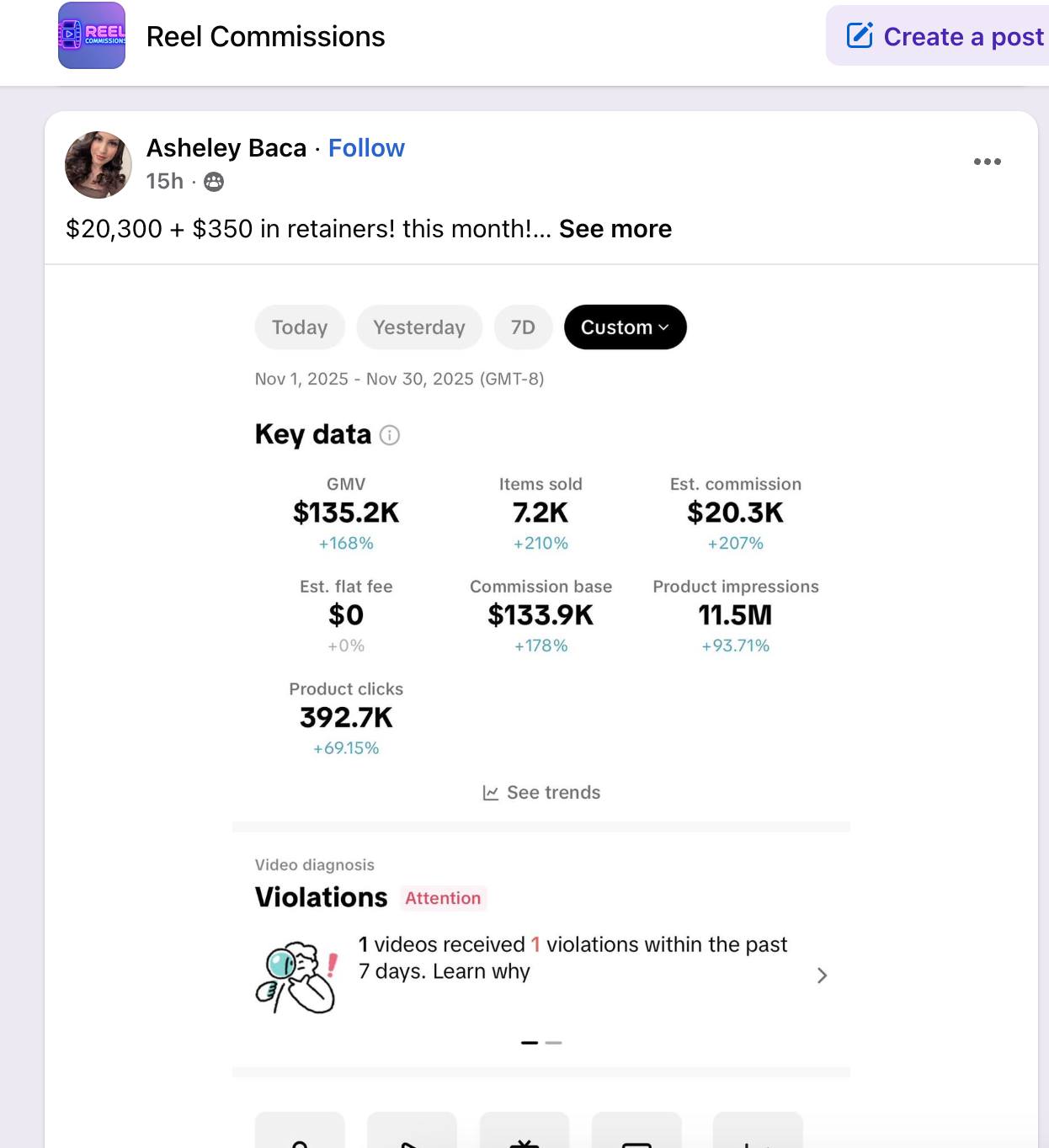Click the Key data info icon
1049x1148 pixels.
388,435
